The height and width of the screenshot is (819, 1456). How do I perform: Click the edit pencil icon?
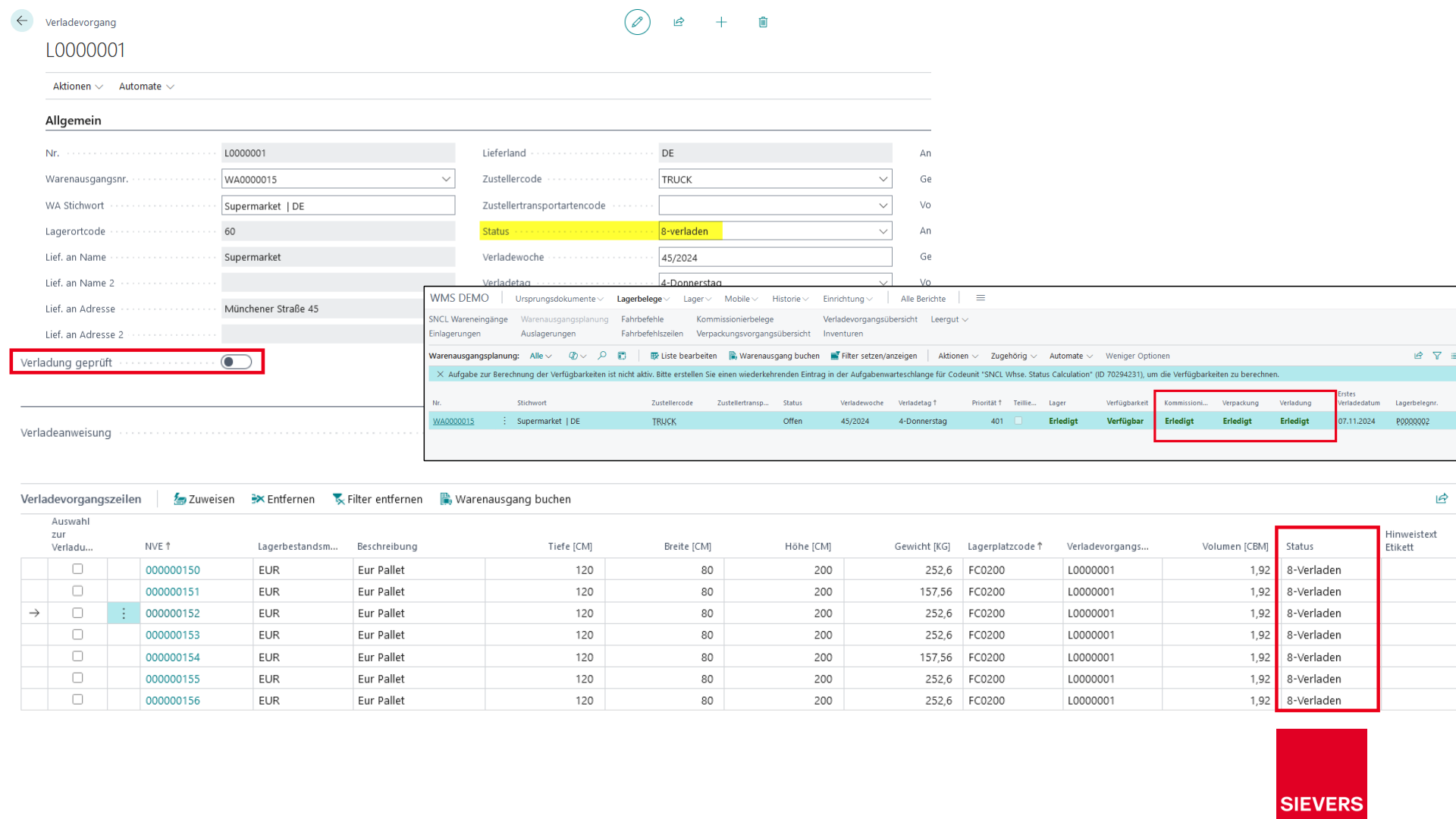(x=637, y=22)
